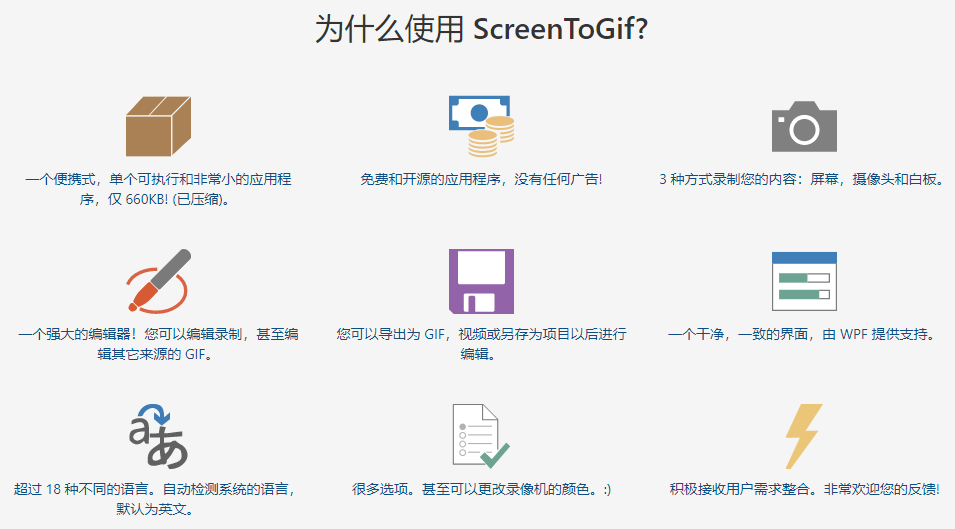This screenshot has width=955, height=529.
Task: Click text 一个强大的编辑器 description
Action: tap(158, 344)
